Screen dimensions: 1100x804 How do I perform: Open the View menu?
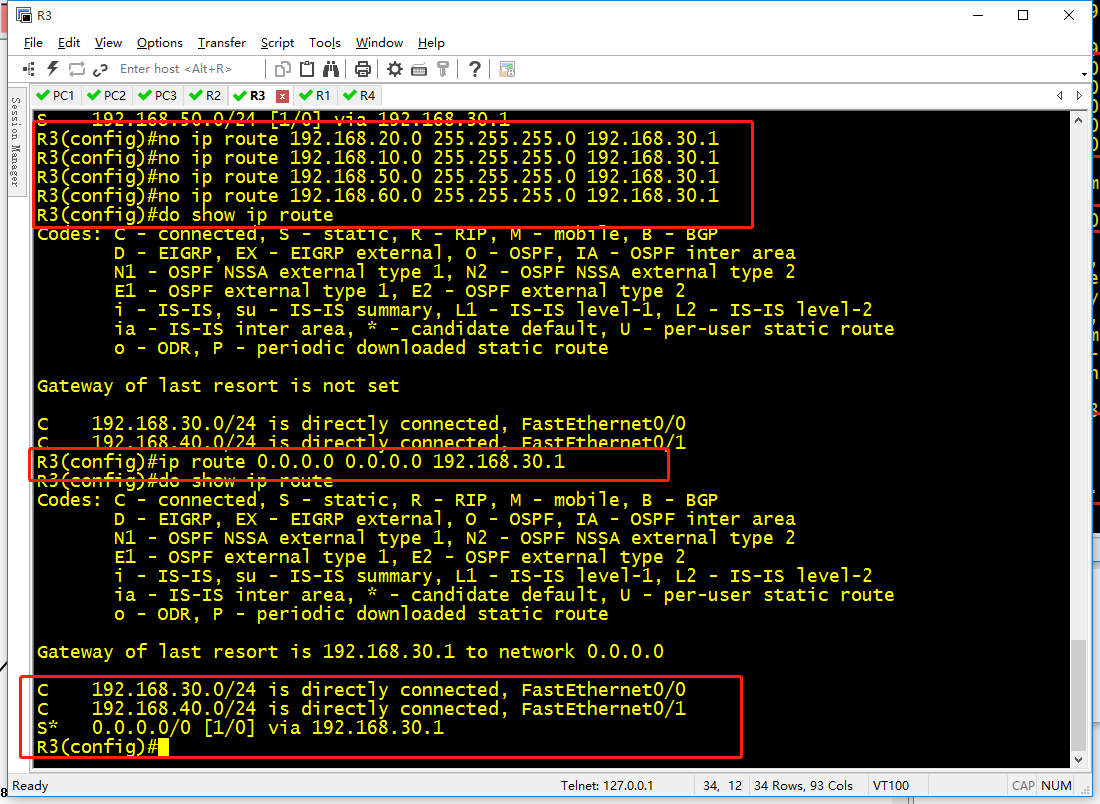coord(108,43)
